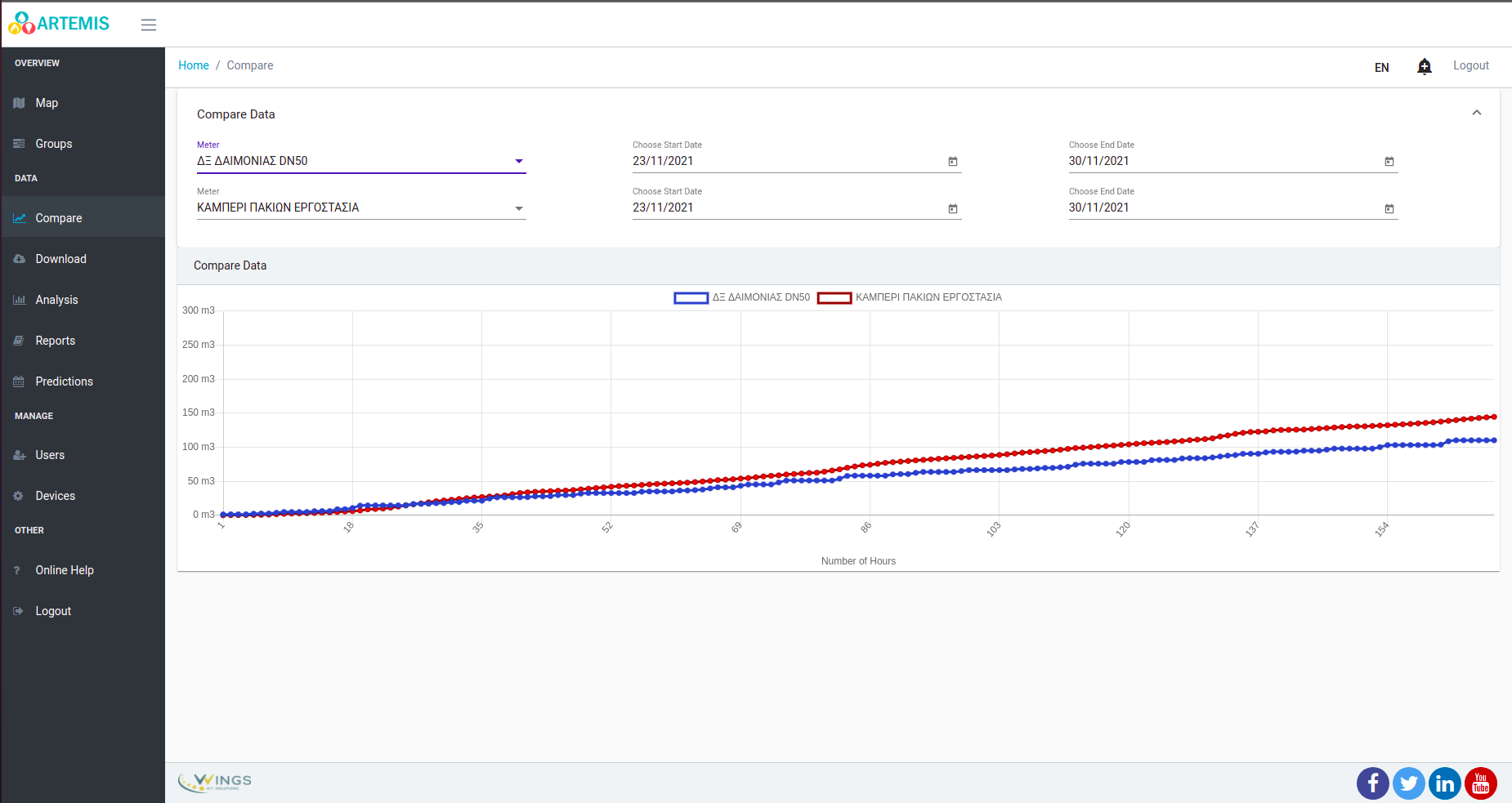Toggle the hamburger sidebar menu
This screenshot has height=803, width=1512.
coord(148,25)
